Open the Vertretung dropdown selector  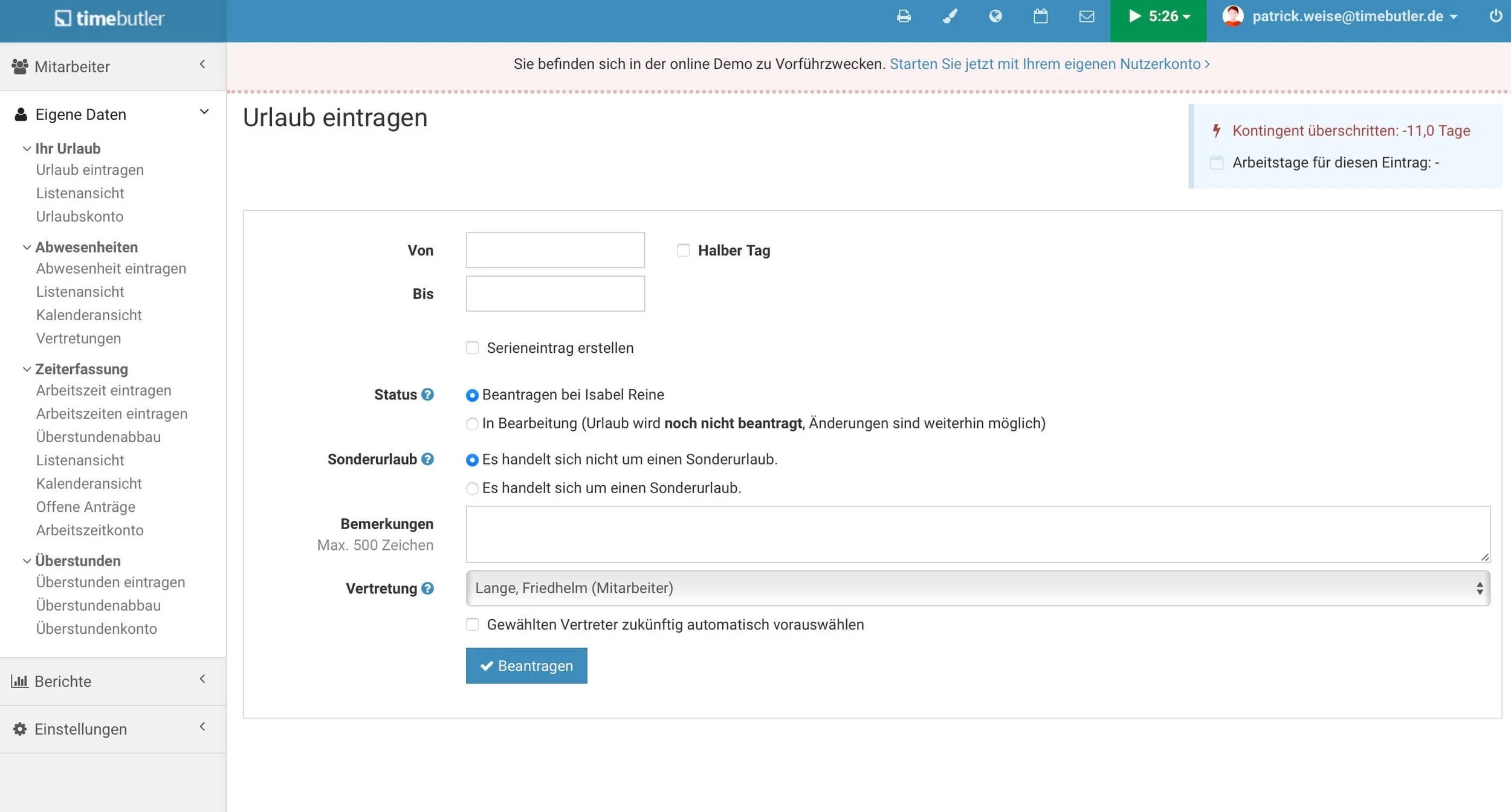tap(977, 588)
